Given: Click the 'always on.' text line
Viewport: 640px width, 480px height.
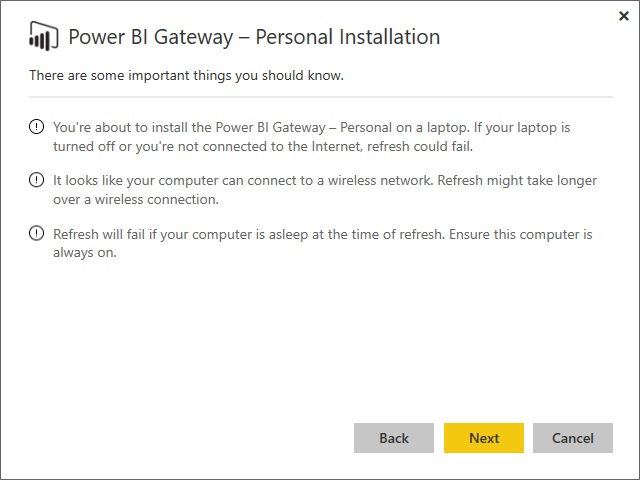Looking at the screenshot, I should click(85, 252).
